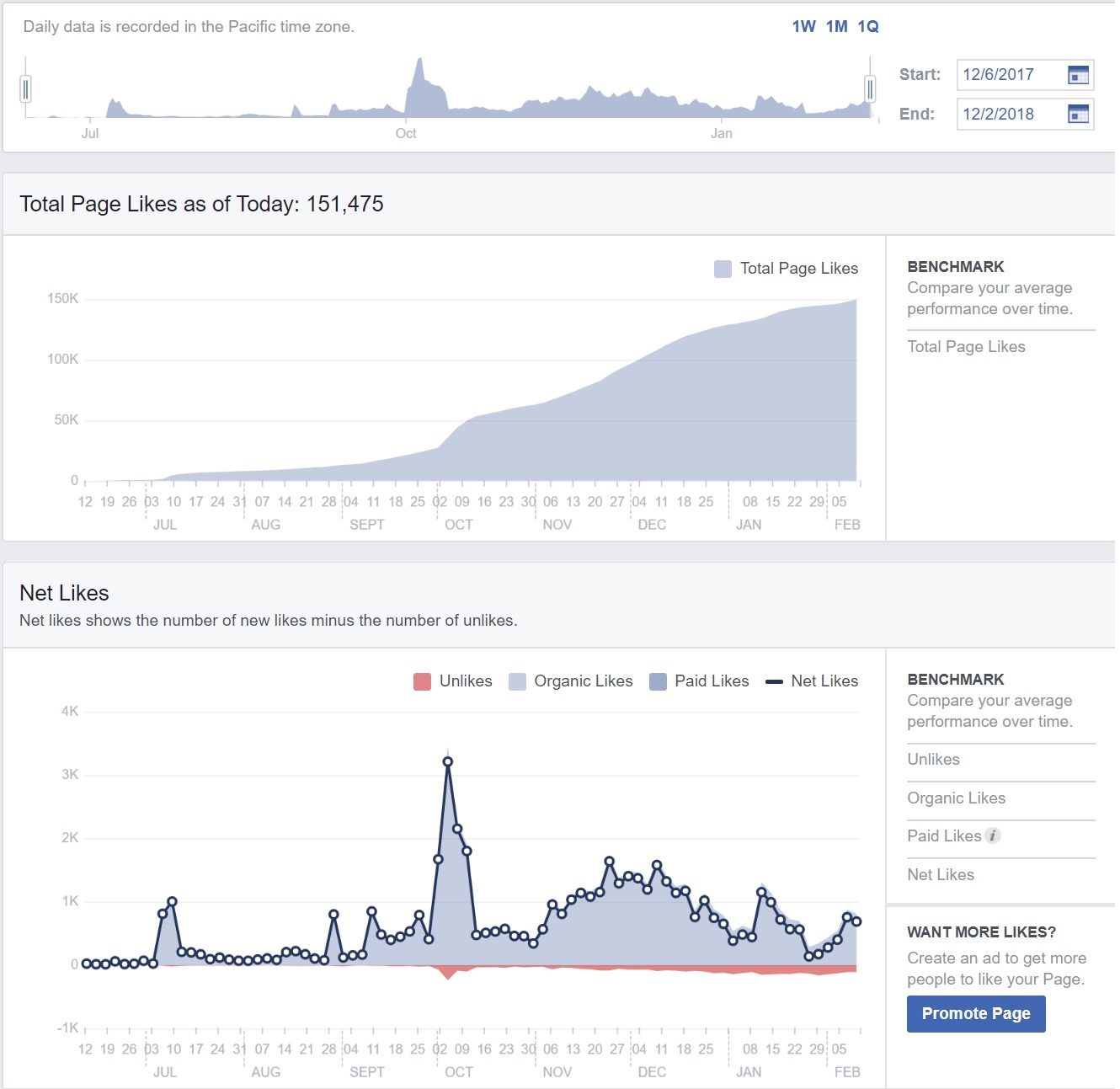Image resolution: width=1120 pixels, height=1089 pixels.
Task: Select the 1M time range
Action: [836, 26]
